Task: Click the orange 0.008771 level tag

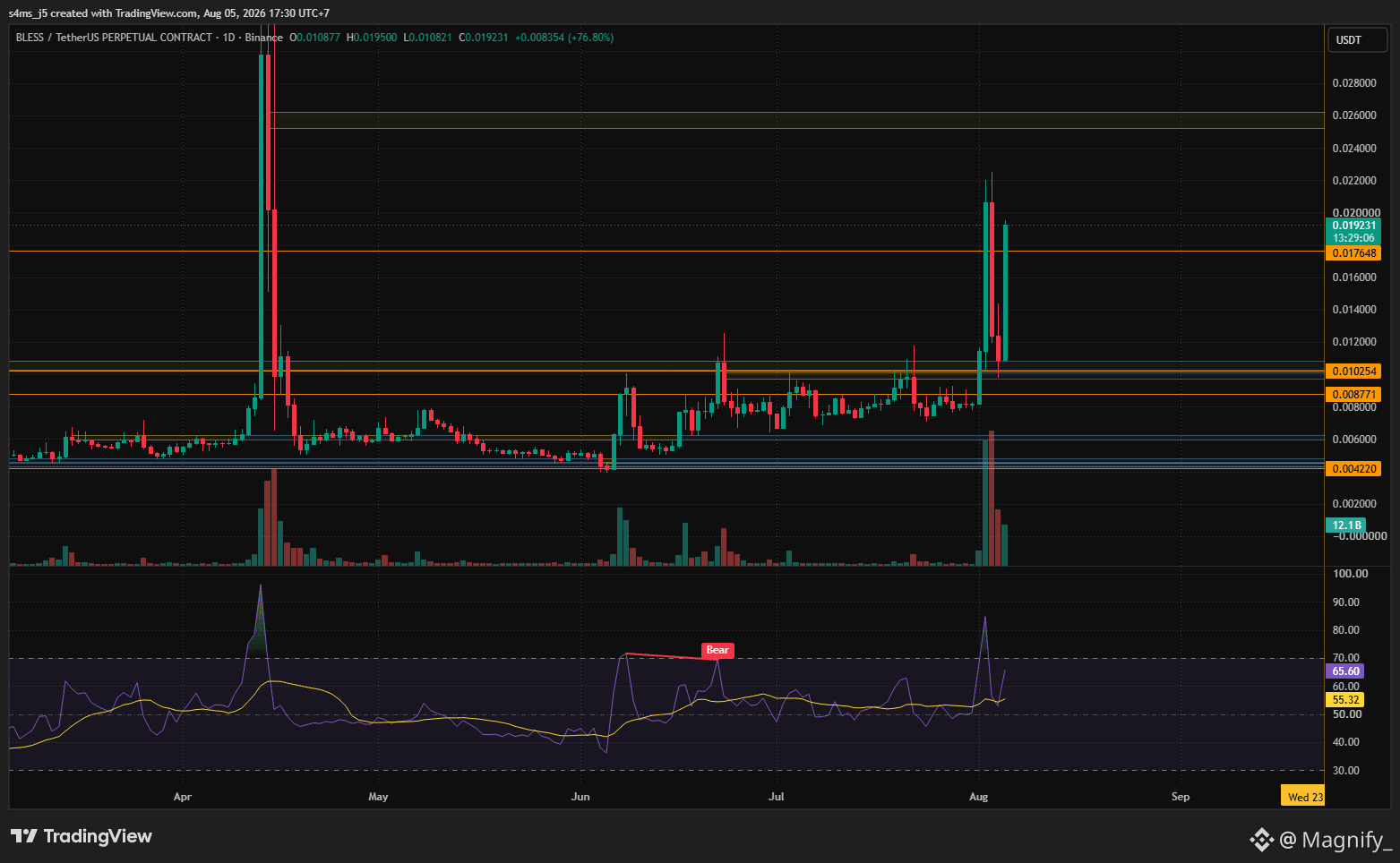Action: click(1353, 395)
